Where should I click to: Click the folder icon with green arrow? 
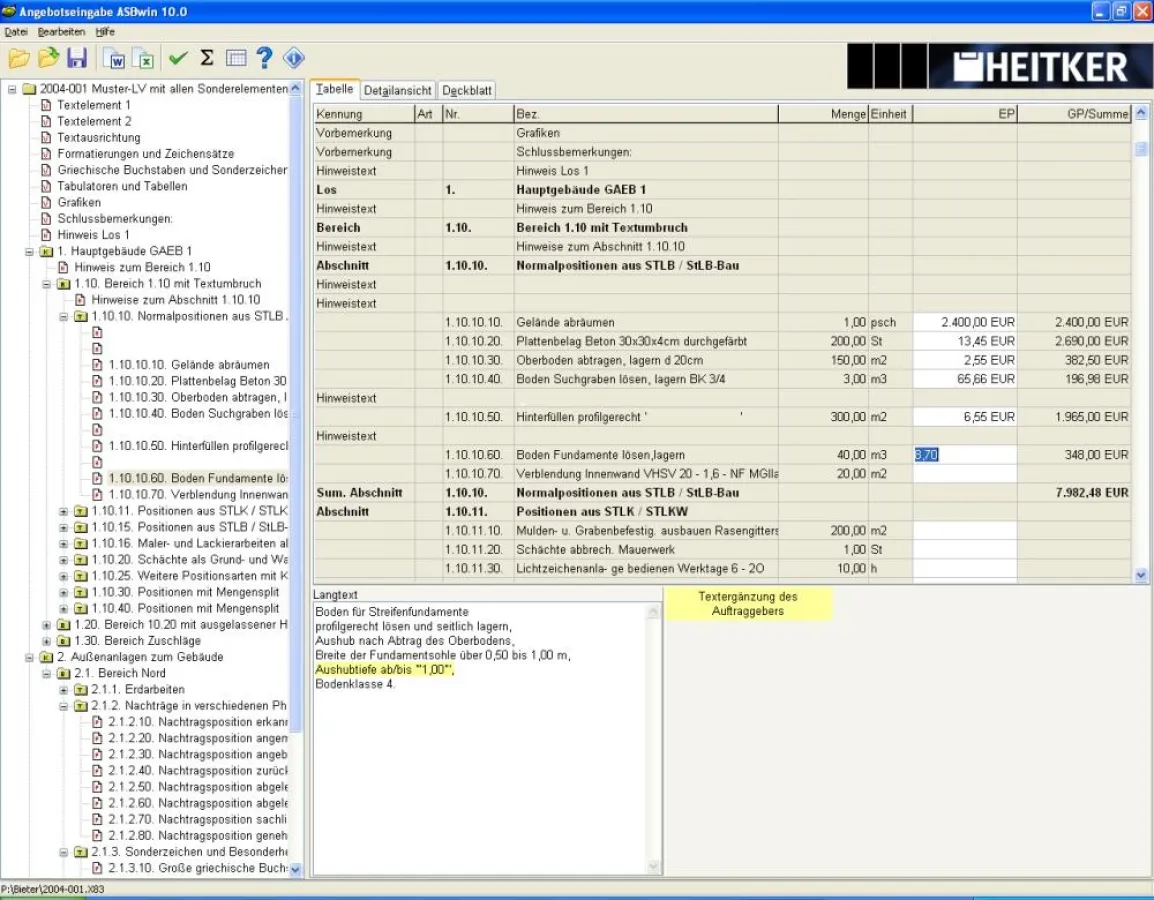pos(48,58)
